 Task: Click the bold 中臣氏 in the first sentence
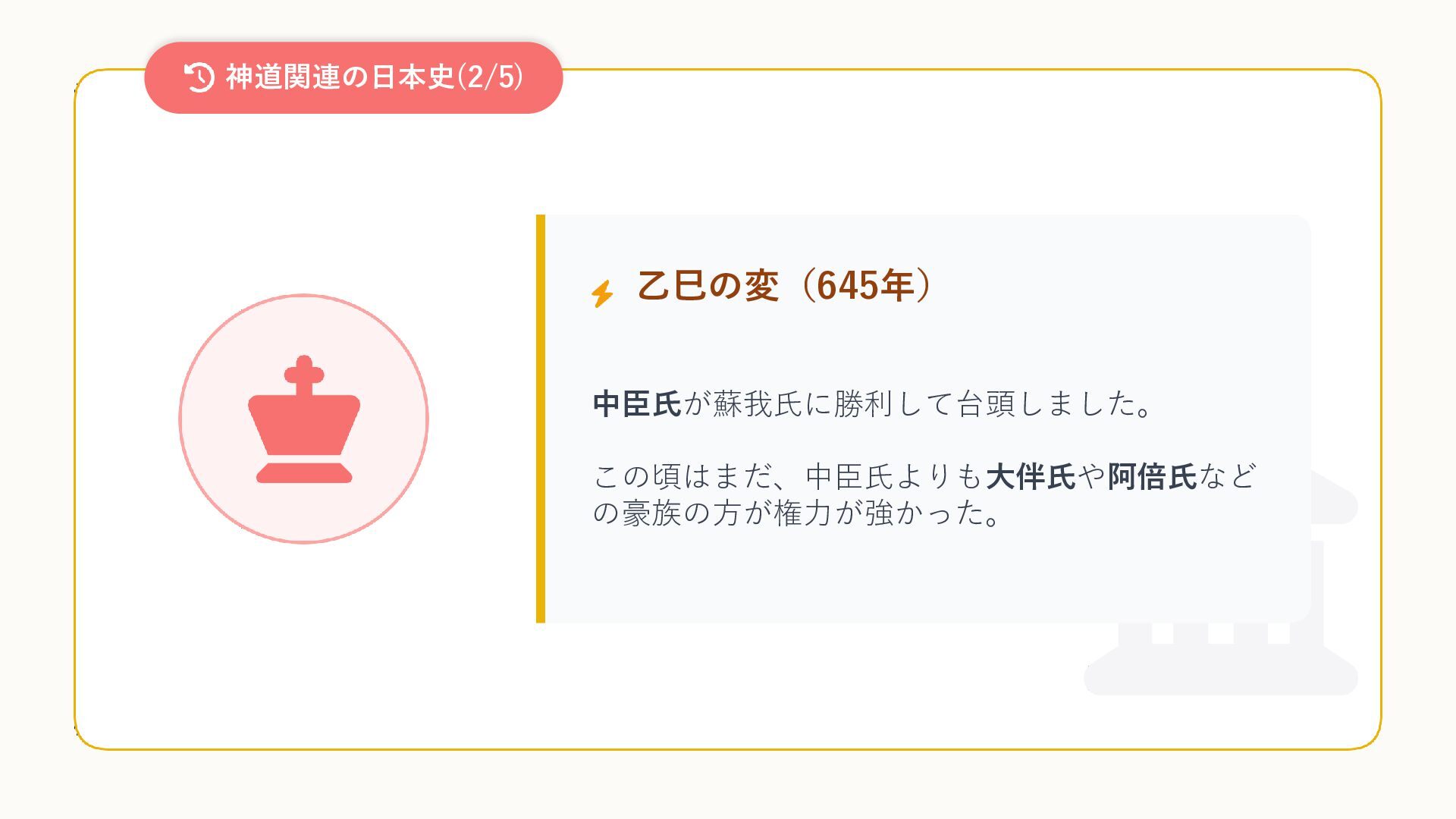[637, 404]
